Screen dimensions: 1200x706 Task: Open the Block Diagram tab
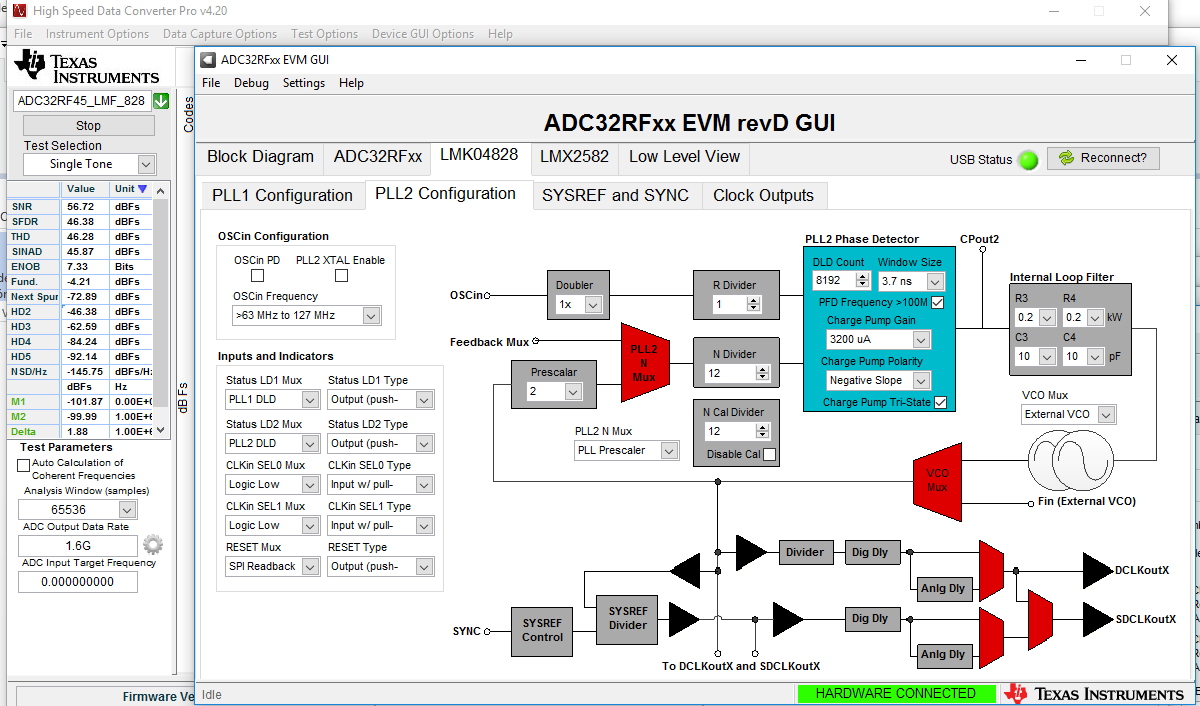[x=260, y=157]
